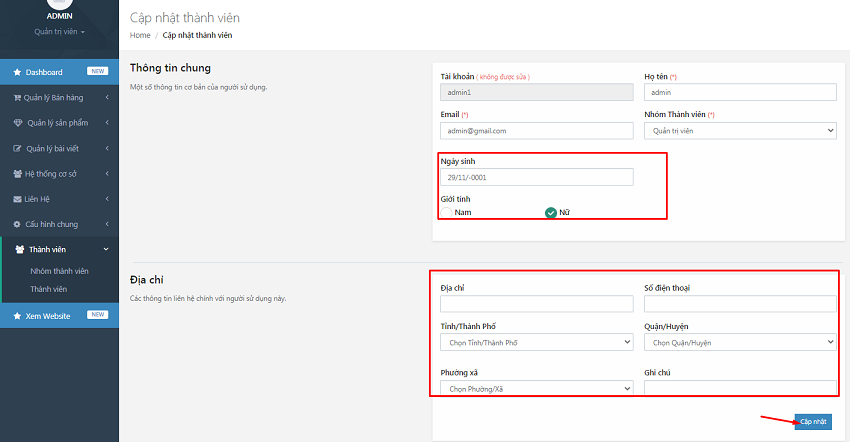Click the Cập nhật button
850x442 pixels.
click(812, 422)
